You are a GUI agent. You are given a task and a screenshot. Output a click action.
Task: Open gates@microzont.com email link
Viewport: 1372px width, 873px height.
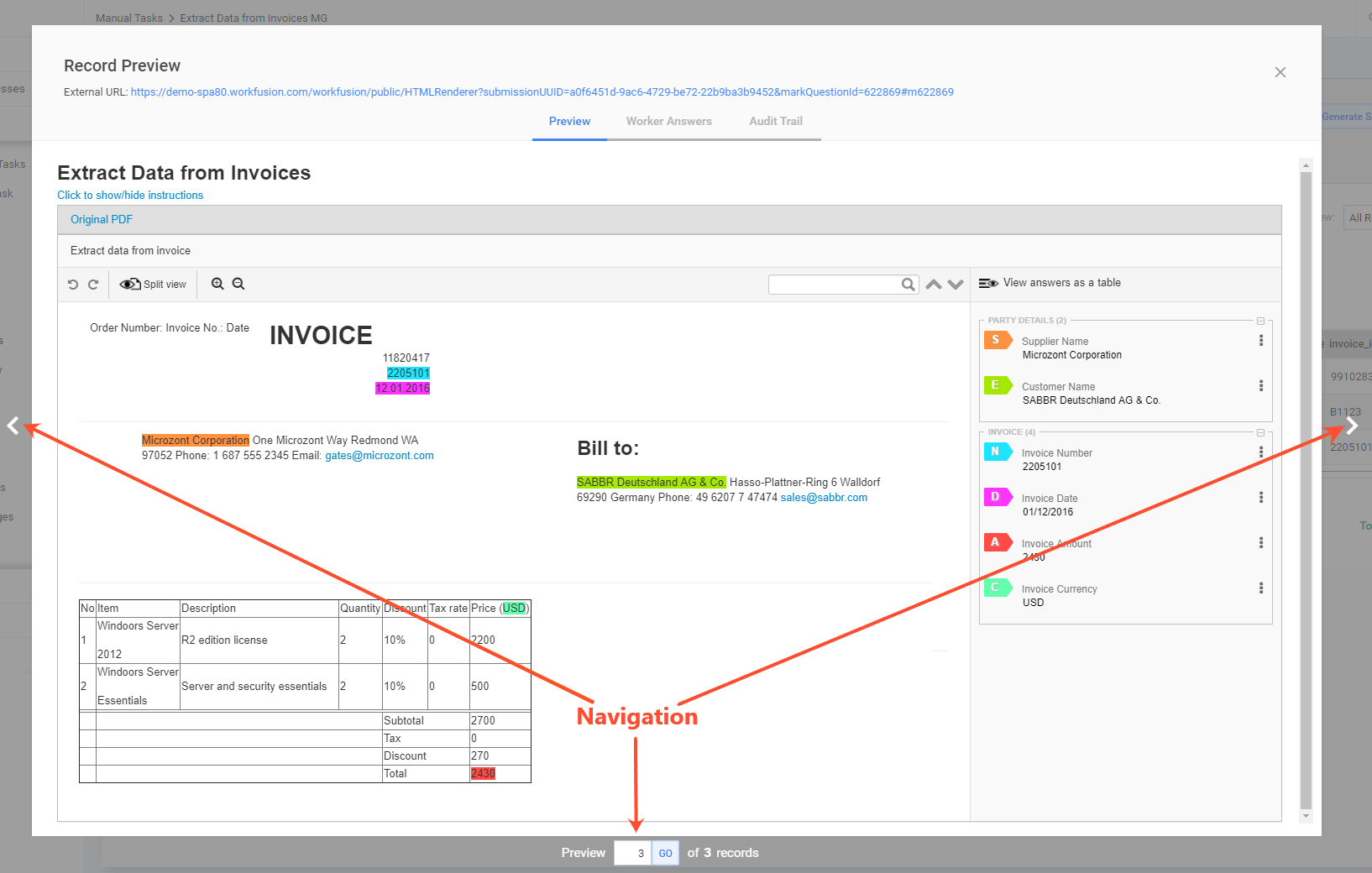coord(380,456)
